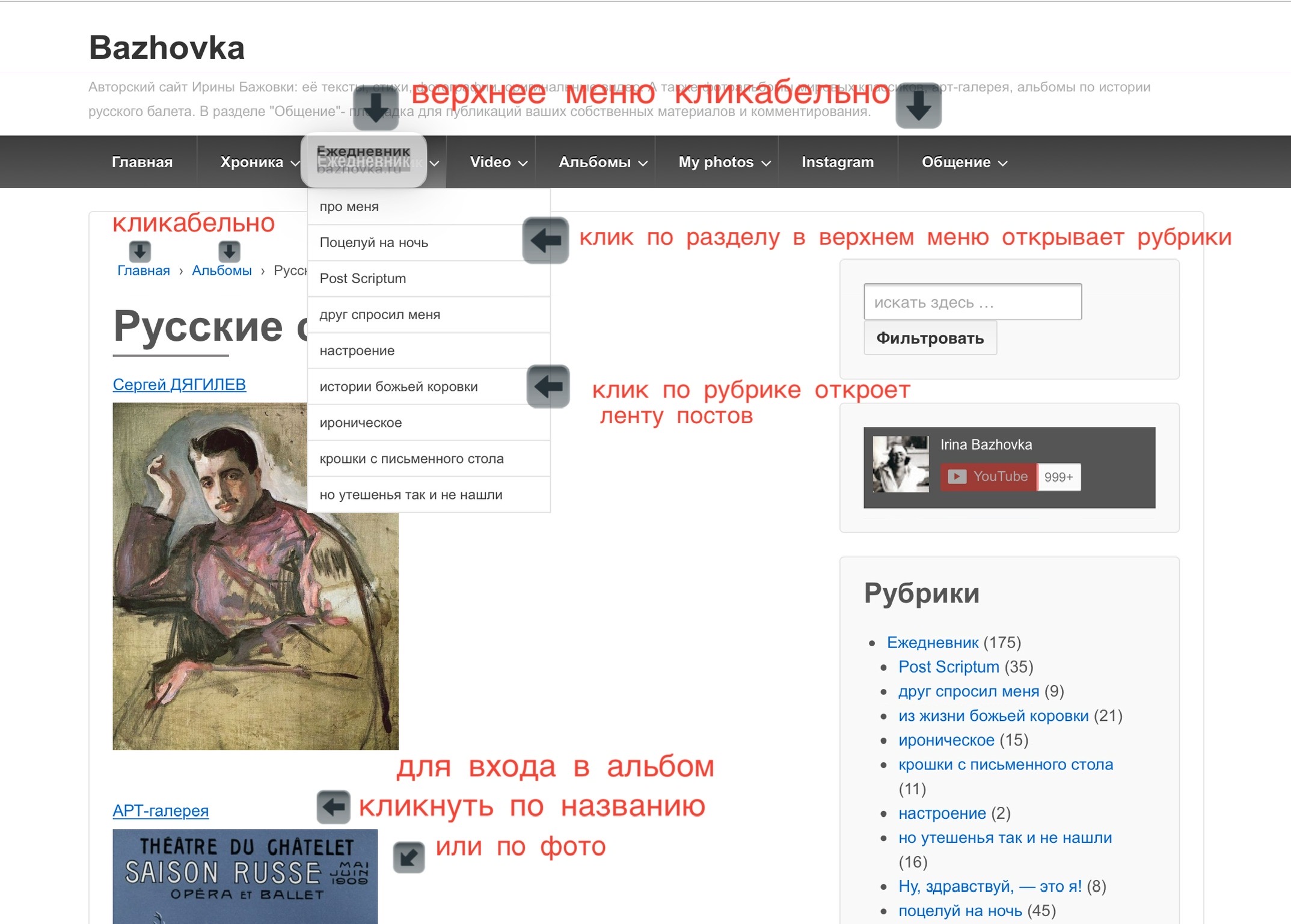The image size is (1291, 924).
Task: Select 'Поцелуй на ночь' in the dropdown
Action: click(429, 243)
